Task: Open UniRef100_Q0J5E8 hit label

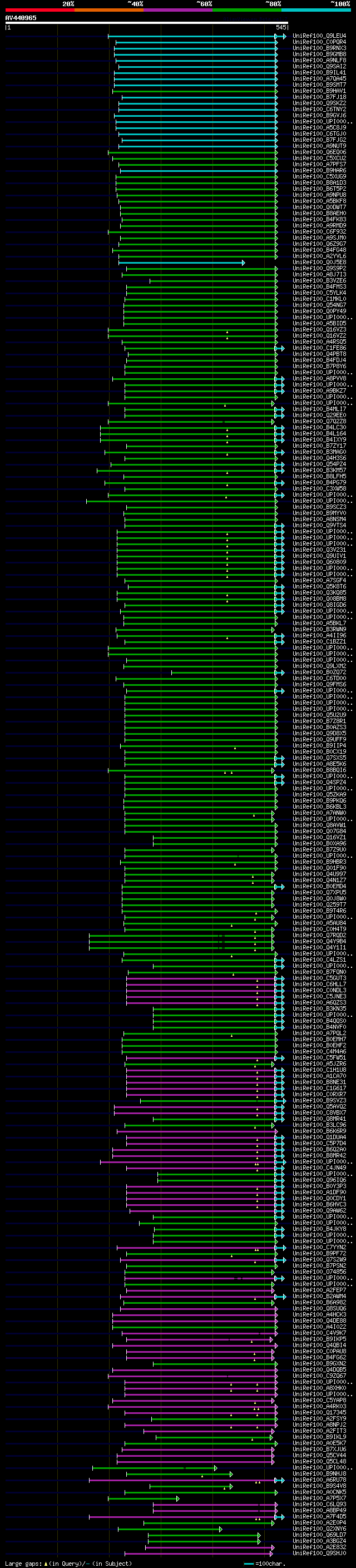Action: click(x=319, y=263)
